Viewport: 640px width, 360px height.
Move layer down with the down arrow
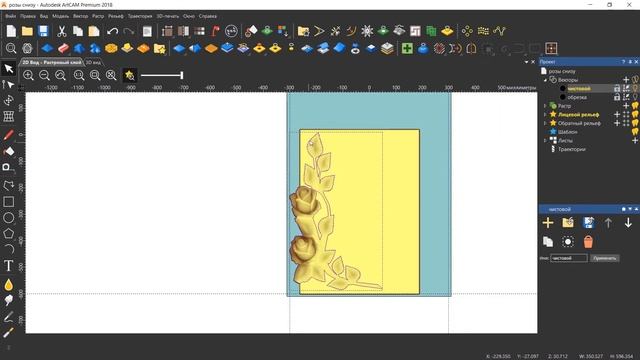[628, 222]
